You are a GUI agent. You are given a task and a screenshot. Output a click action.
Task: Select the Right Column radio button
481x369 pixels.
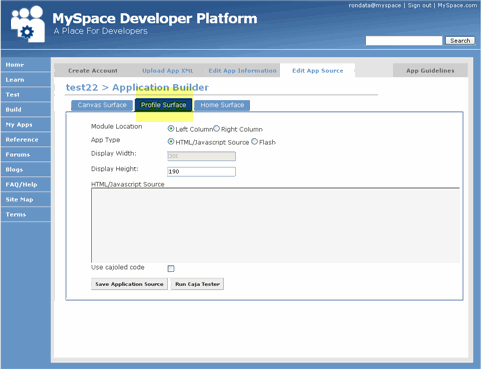(217, 128)
